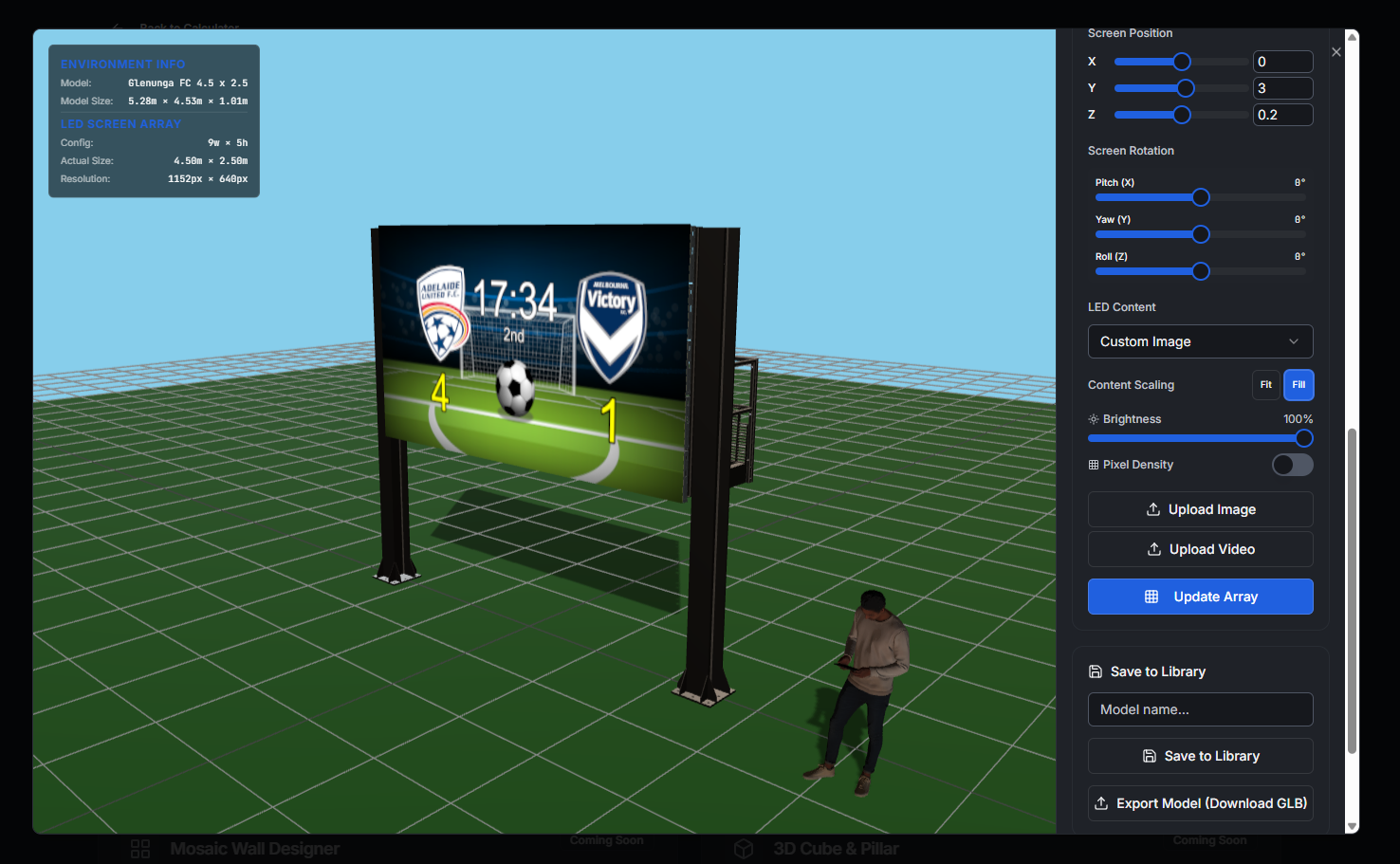The height and width of the screenshot is (864, 1400).
Task: Click the Brightness sun icon
Action: coord(1094,418)
